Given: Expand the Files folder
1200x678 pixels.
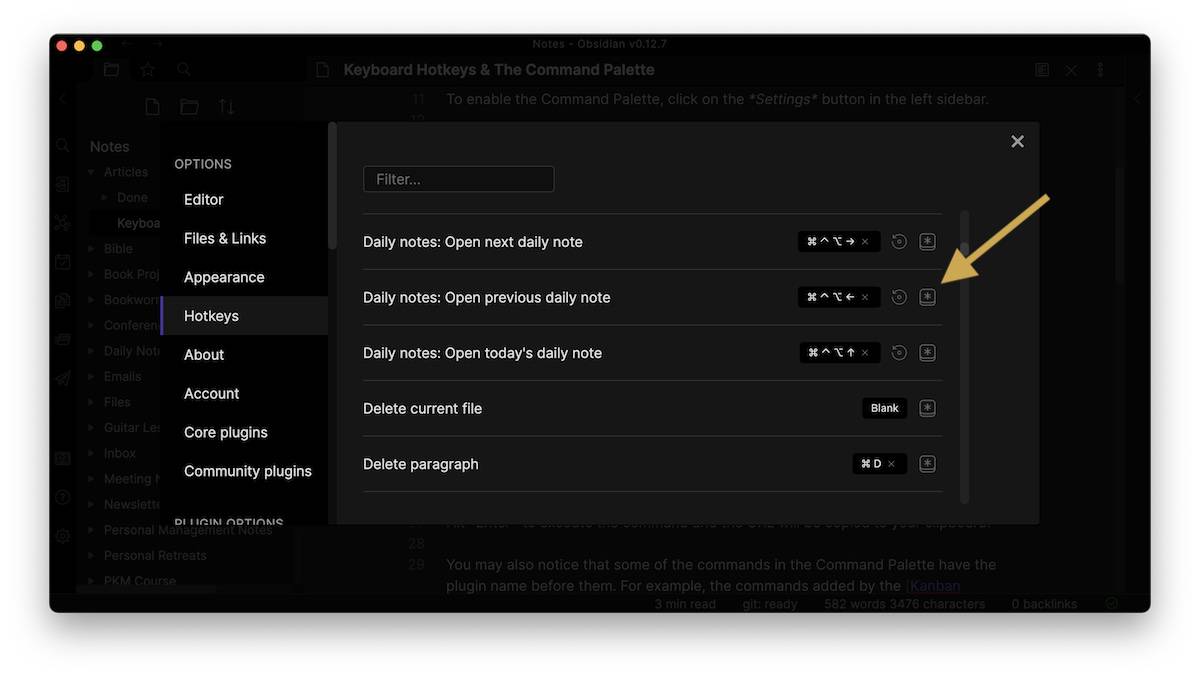Looking at the screenshot, I should [93, 402].
